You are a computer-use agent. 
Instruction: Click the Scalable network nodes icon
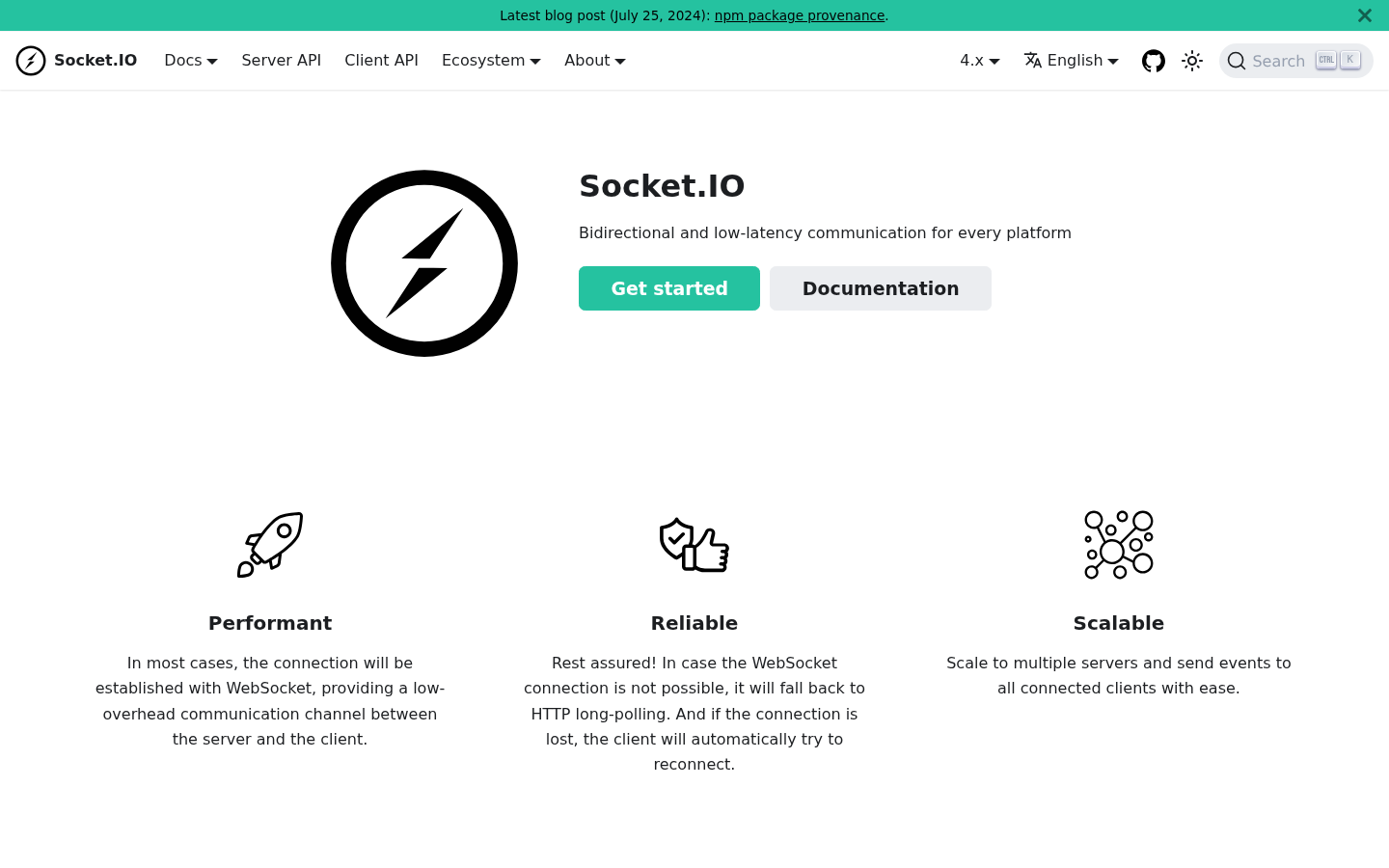[1119, 545]
